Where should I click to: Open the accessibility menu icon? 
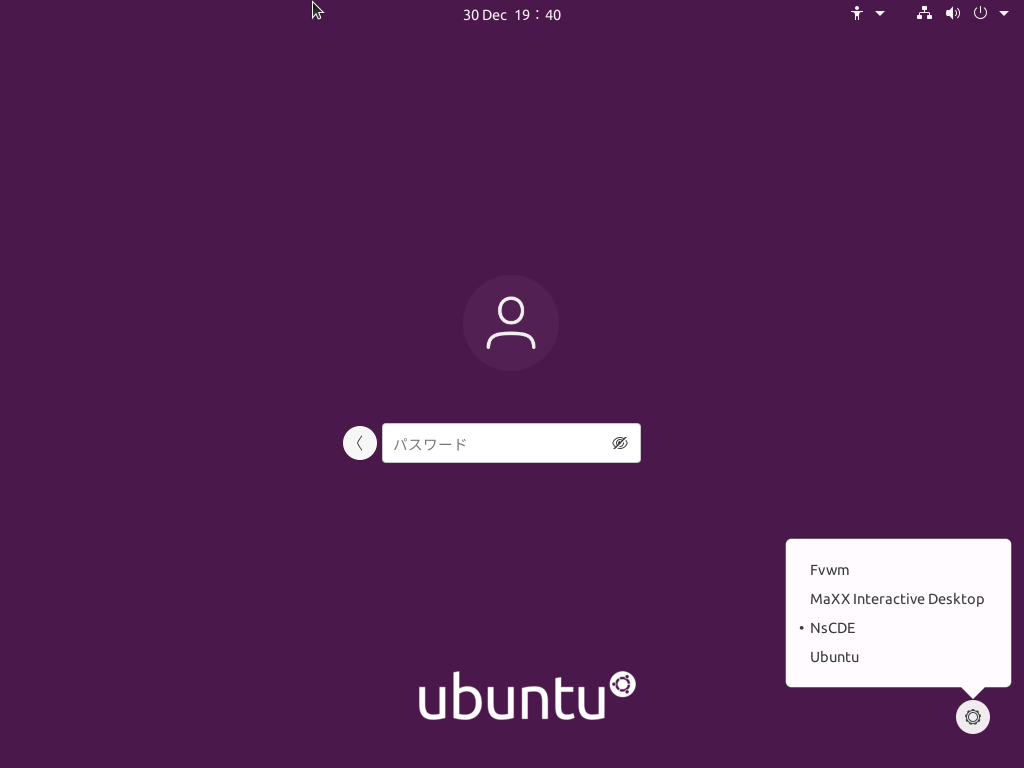pyautogui.click(x=857, y=13)
